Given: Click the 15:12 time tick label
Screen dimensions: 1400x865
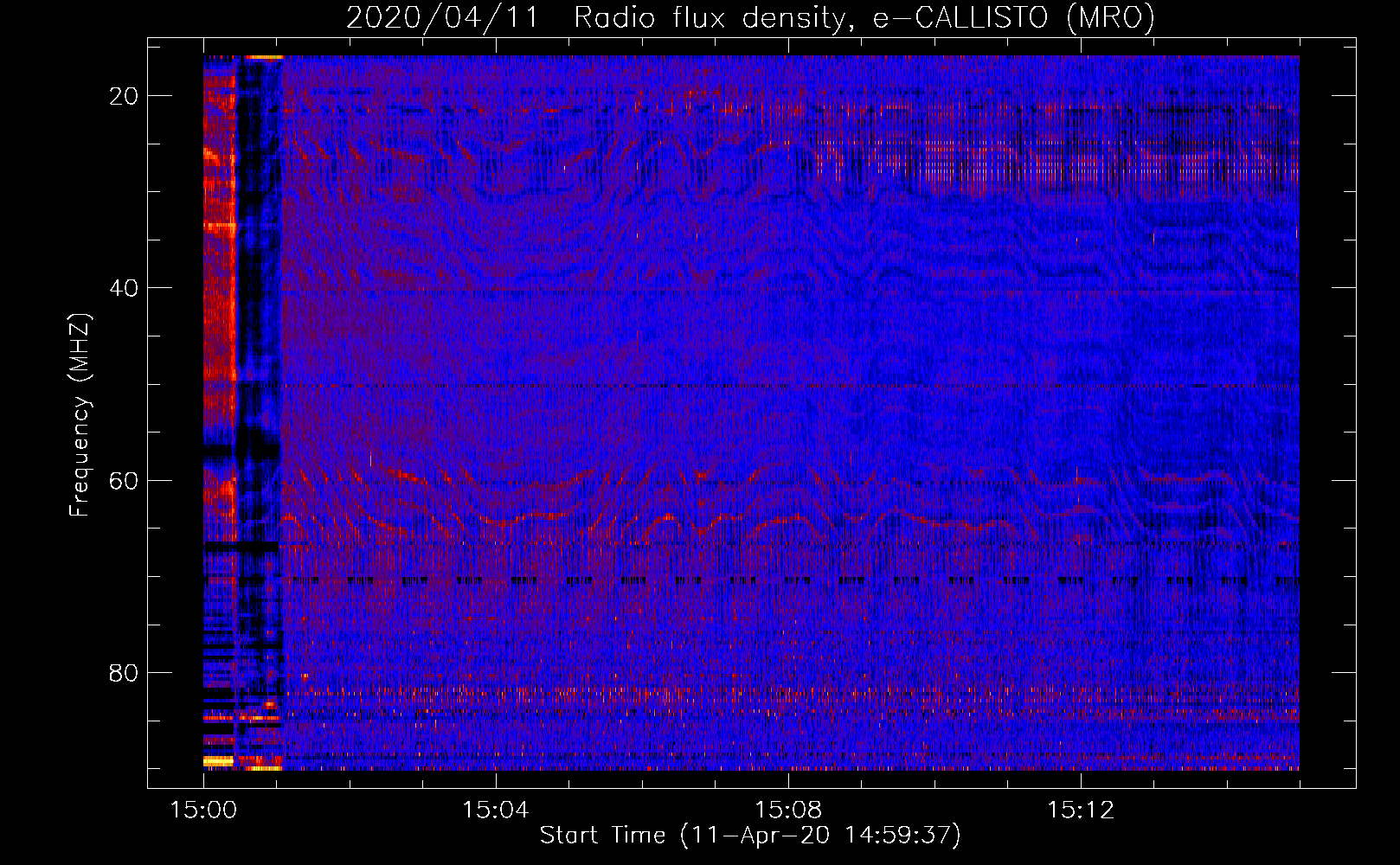Looking at the screenshot, I should 1080,811.
